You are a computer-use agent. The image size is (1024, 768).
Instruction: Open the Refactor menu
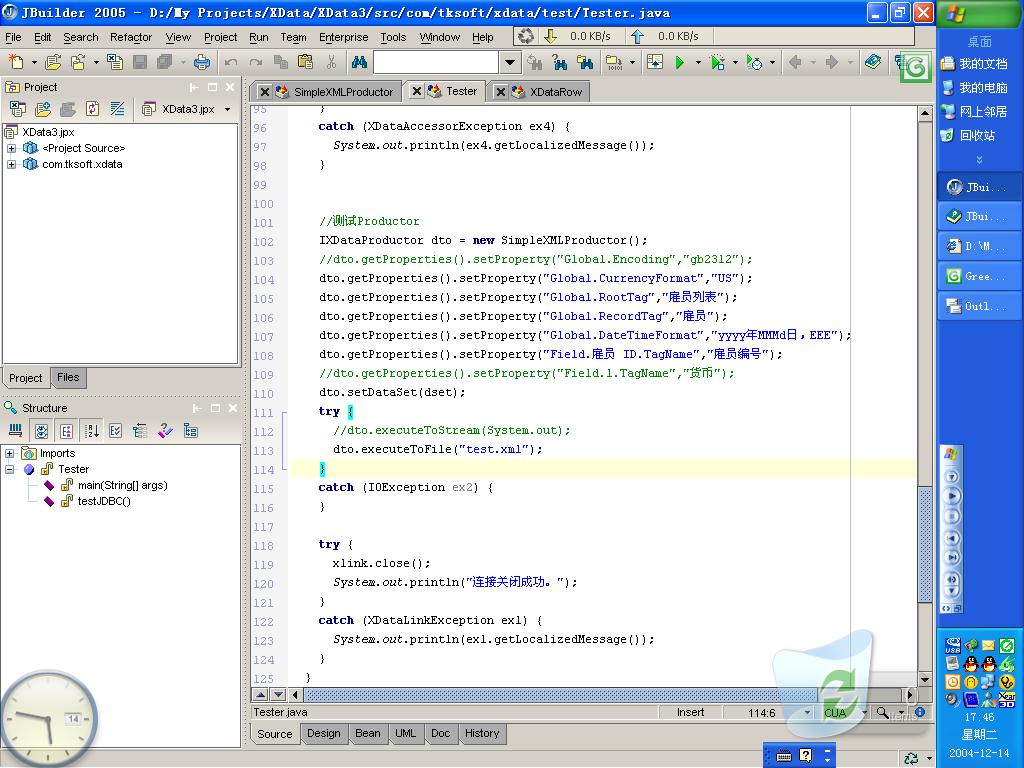131,37
